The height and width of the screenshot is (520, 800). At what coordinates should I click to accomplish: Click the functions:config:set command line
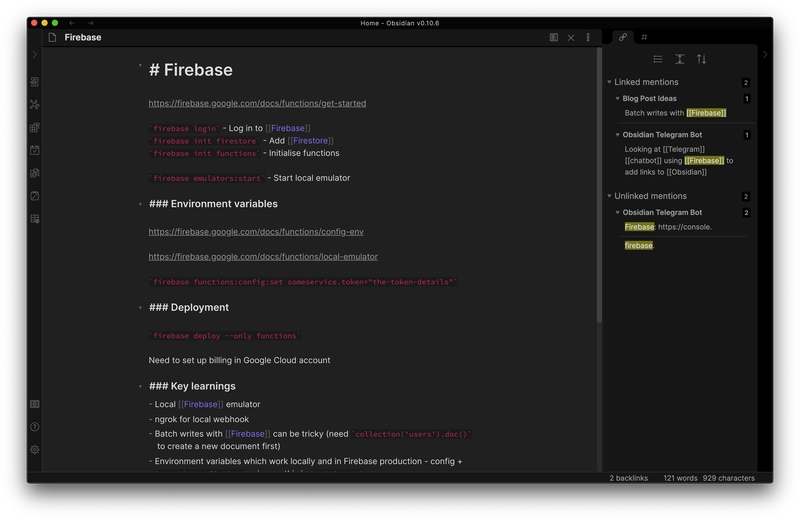tap(303, 282)
